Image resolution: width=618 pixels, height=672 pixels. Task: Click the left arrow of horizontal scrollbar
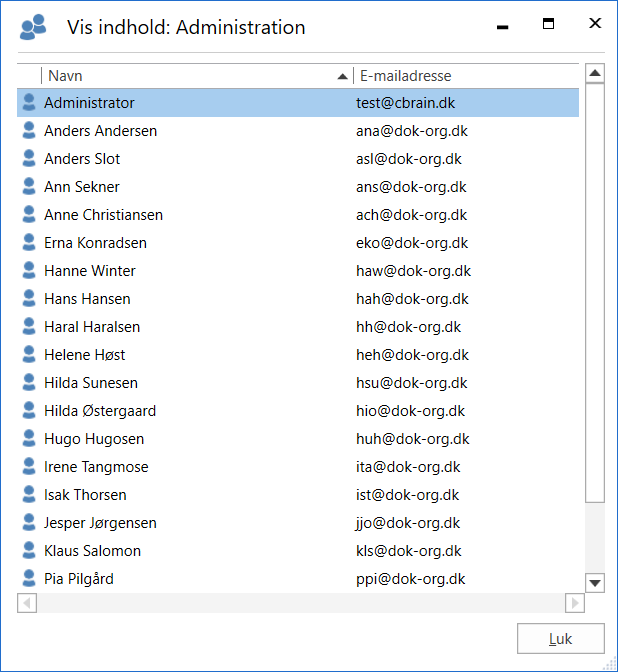pos(27,603)
